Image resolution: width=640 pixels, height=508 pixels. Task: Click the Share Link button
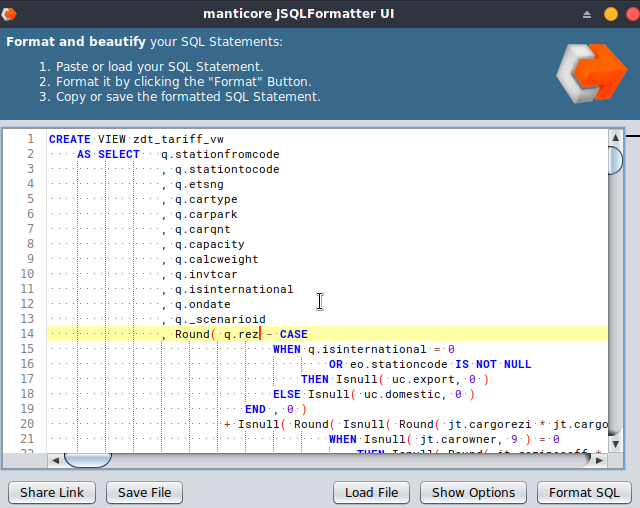52,492
